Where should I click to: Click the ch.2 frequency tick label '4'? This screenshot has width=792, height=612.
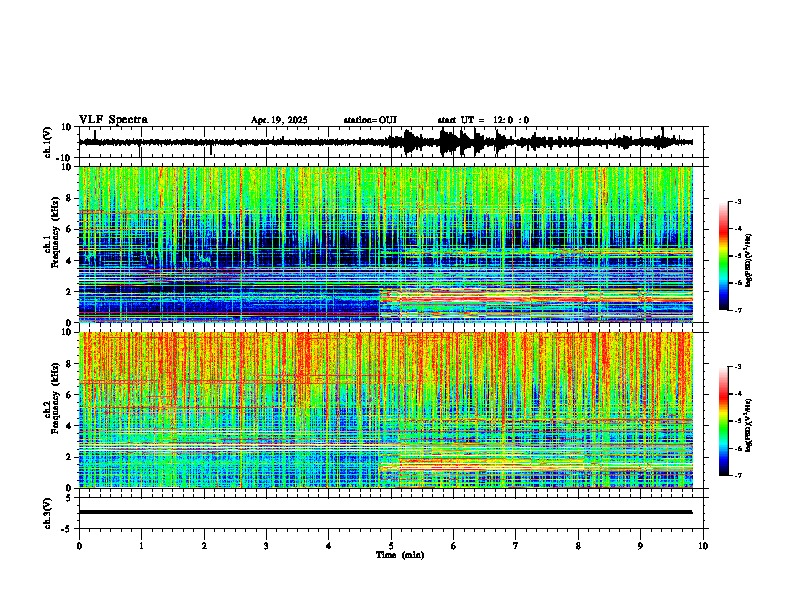pyautogui.click(x=69, y=426)
